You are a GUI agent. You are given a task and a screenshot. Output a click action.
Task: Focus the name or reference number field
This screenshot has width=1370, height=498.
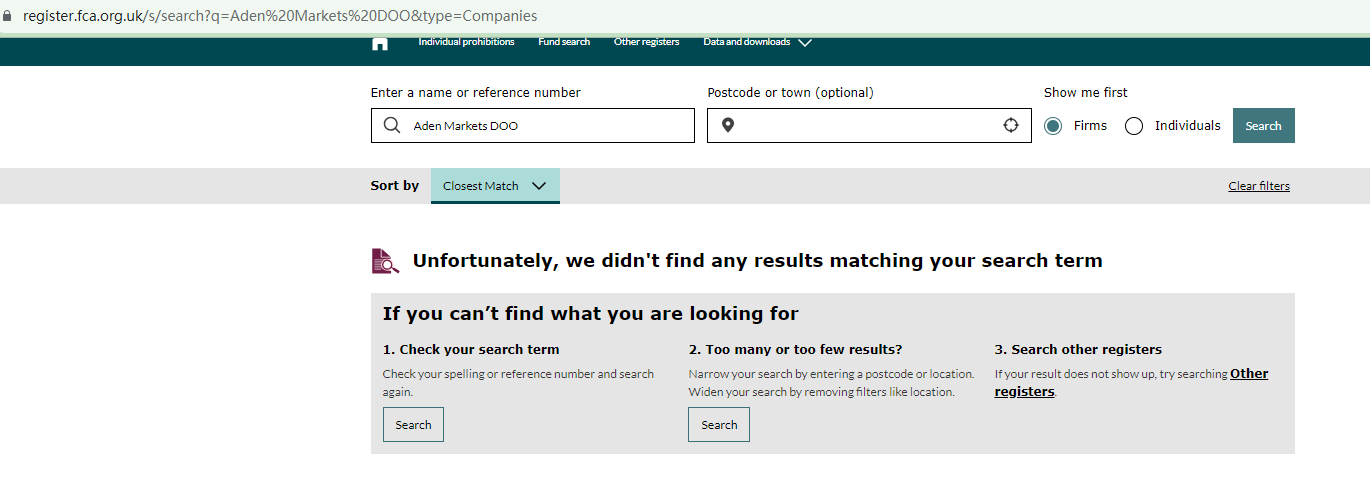(x=550, y=126)
